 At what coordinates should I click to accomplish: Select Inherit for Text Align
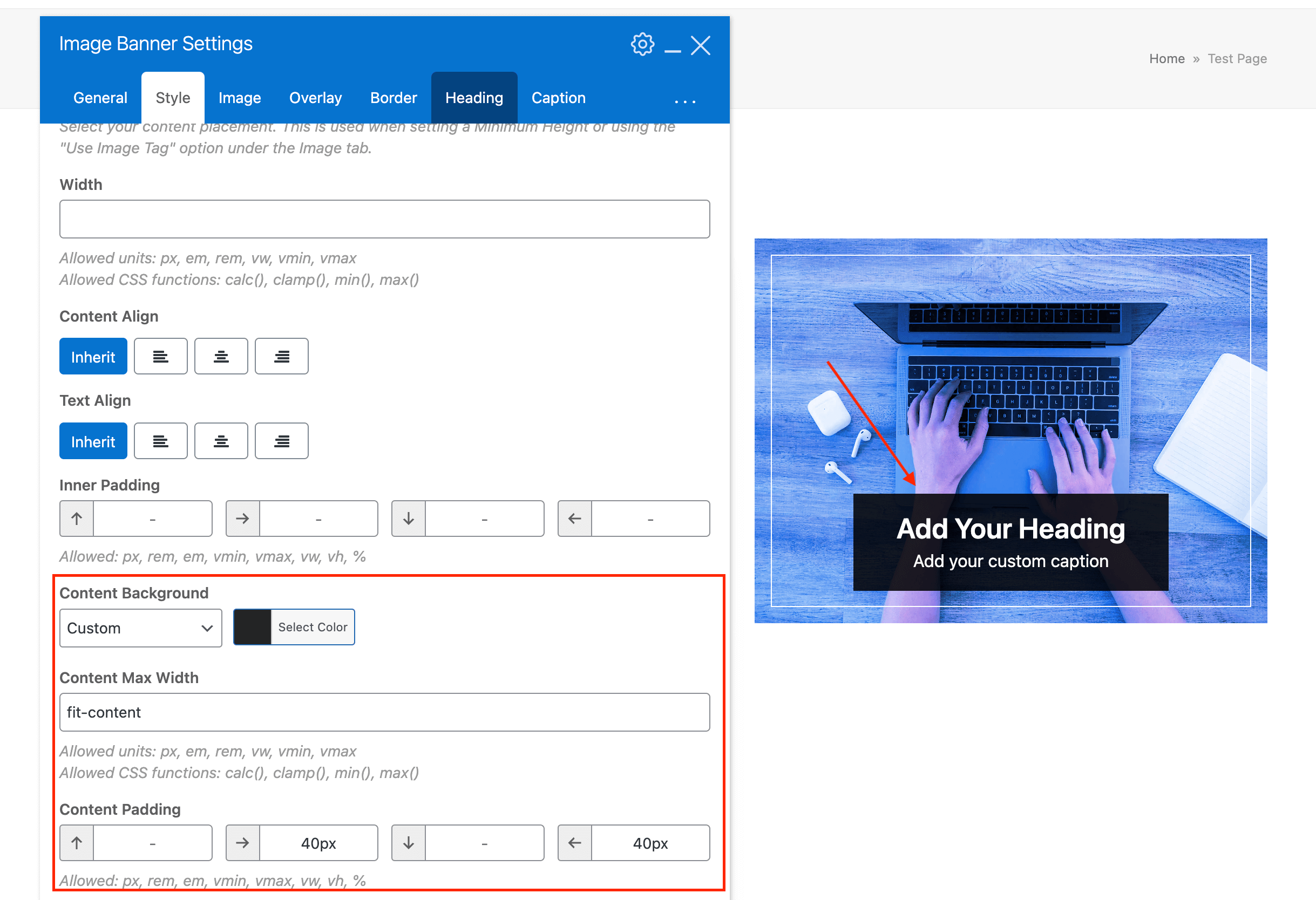click(x=93, y=441)
